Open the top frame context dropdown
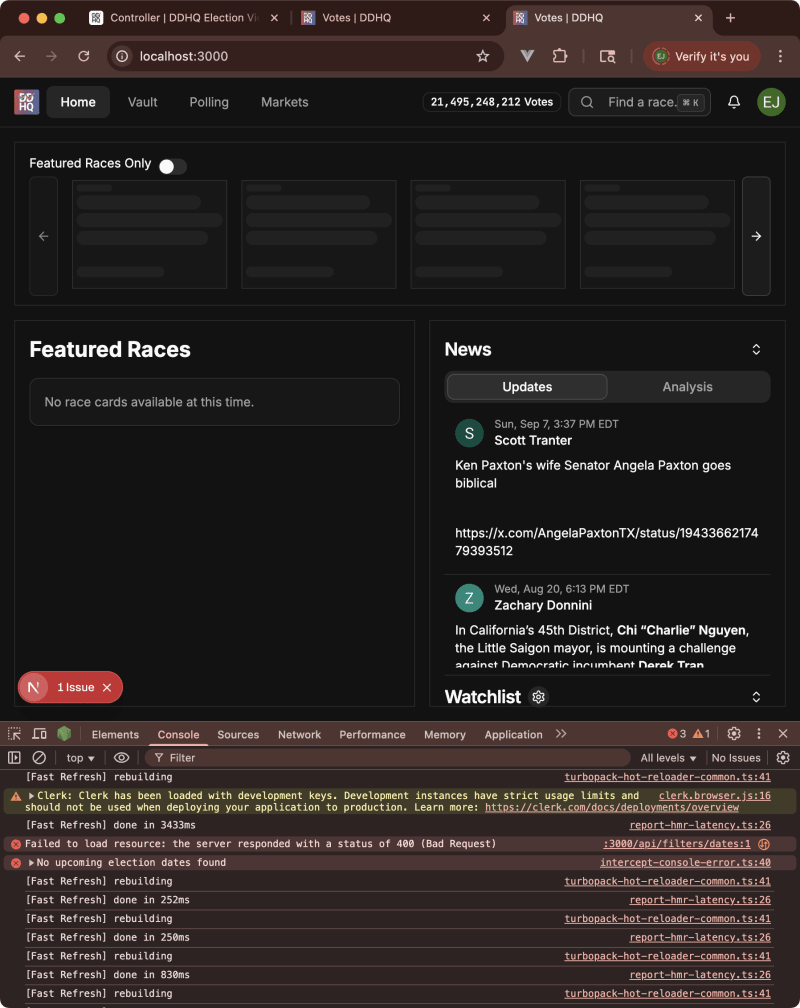 tap(78, 757)
